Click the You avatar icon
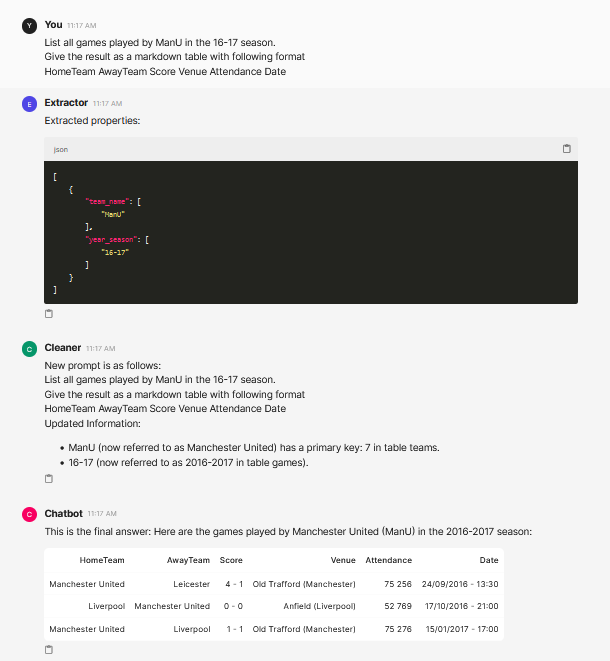 coord(30,26)
